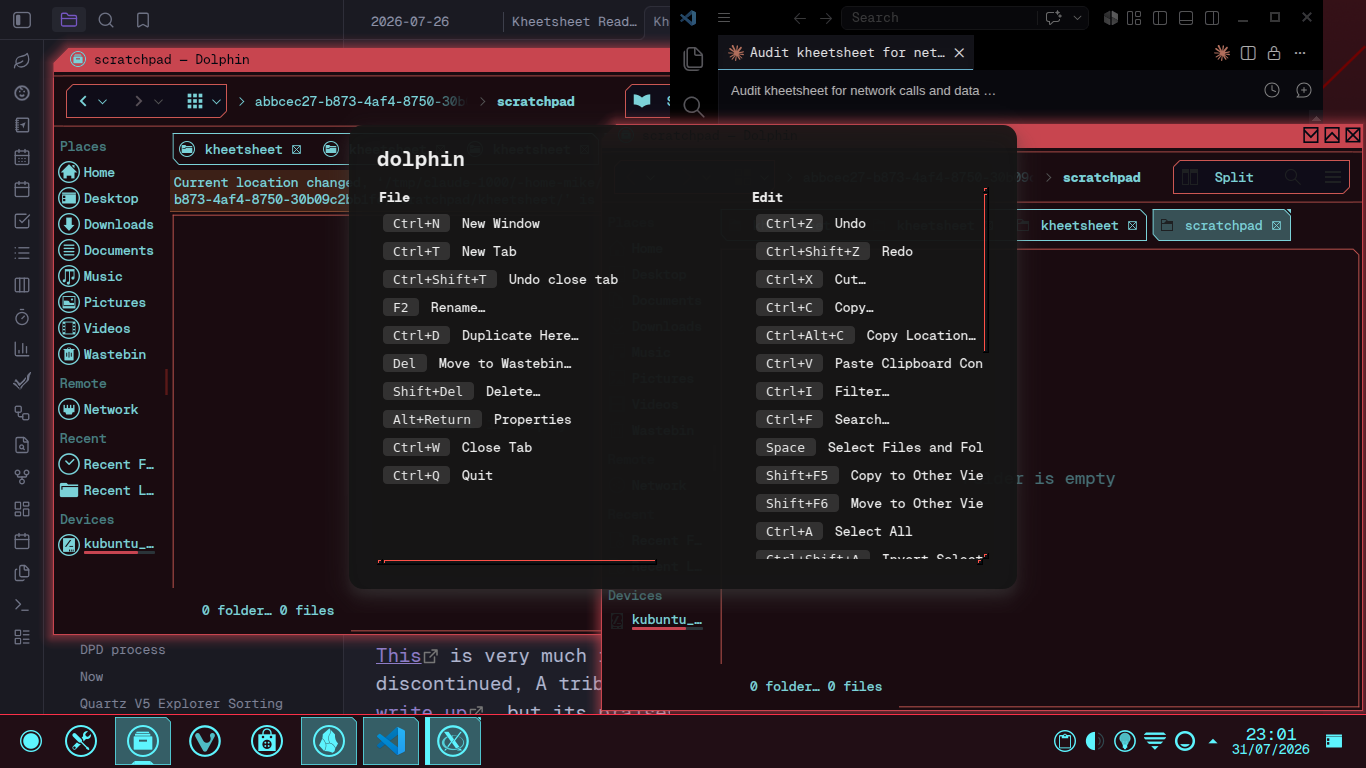Open forward-history dropdown in front Dolphin toolbar
Screen dimensions: 1366x768
click(x=158, y=101)
